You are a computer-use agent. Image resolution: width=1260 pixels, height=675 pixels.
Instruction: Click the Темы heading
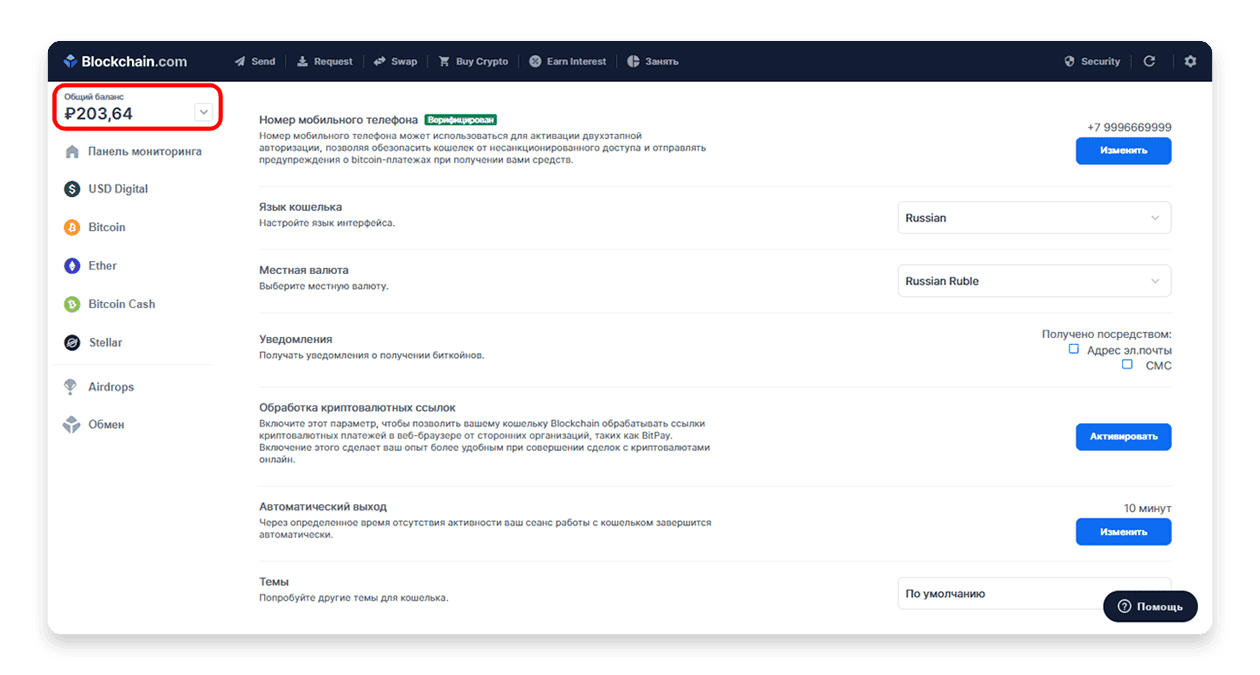tap(274, 582)
